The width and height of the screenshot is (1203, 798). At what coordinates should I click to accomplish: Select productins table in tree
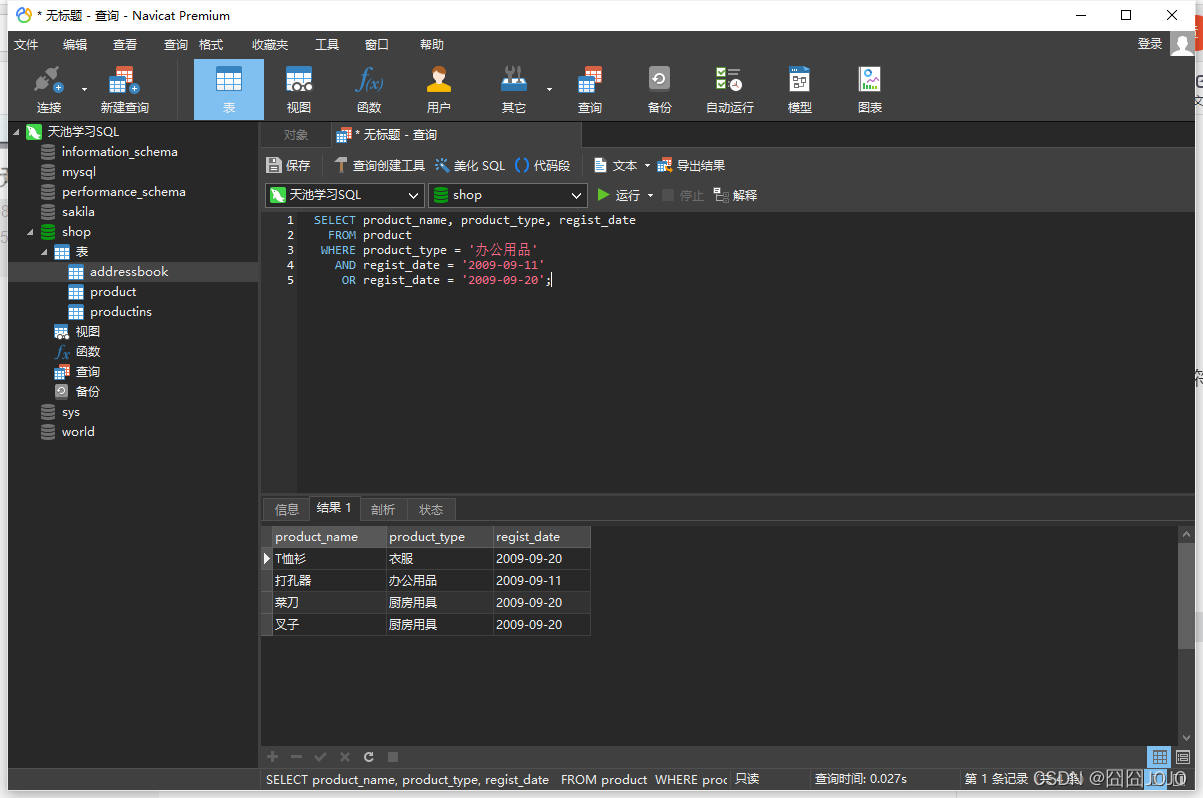pos(121,312)
